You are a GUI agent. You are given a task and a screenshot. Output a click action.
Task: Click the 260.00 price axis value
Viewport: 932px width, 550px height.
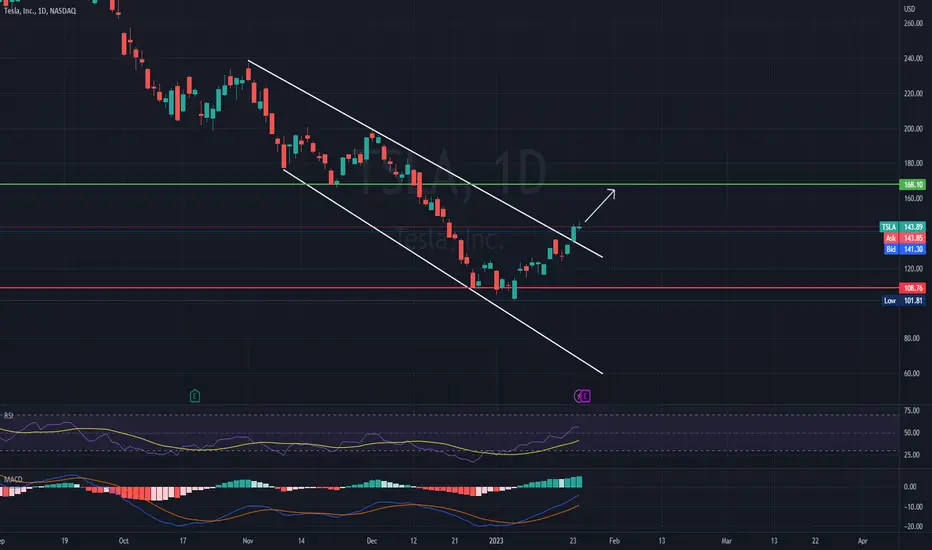click(x=913, y=23)
